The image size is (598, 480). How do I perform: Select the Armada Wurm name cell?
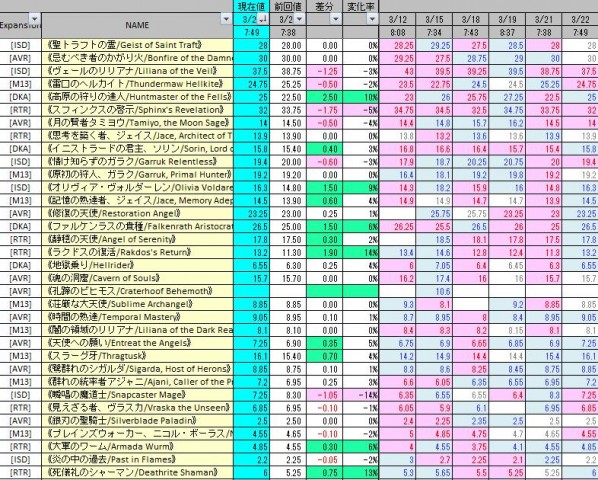click(x=137, y=447)
